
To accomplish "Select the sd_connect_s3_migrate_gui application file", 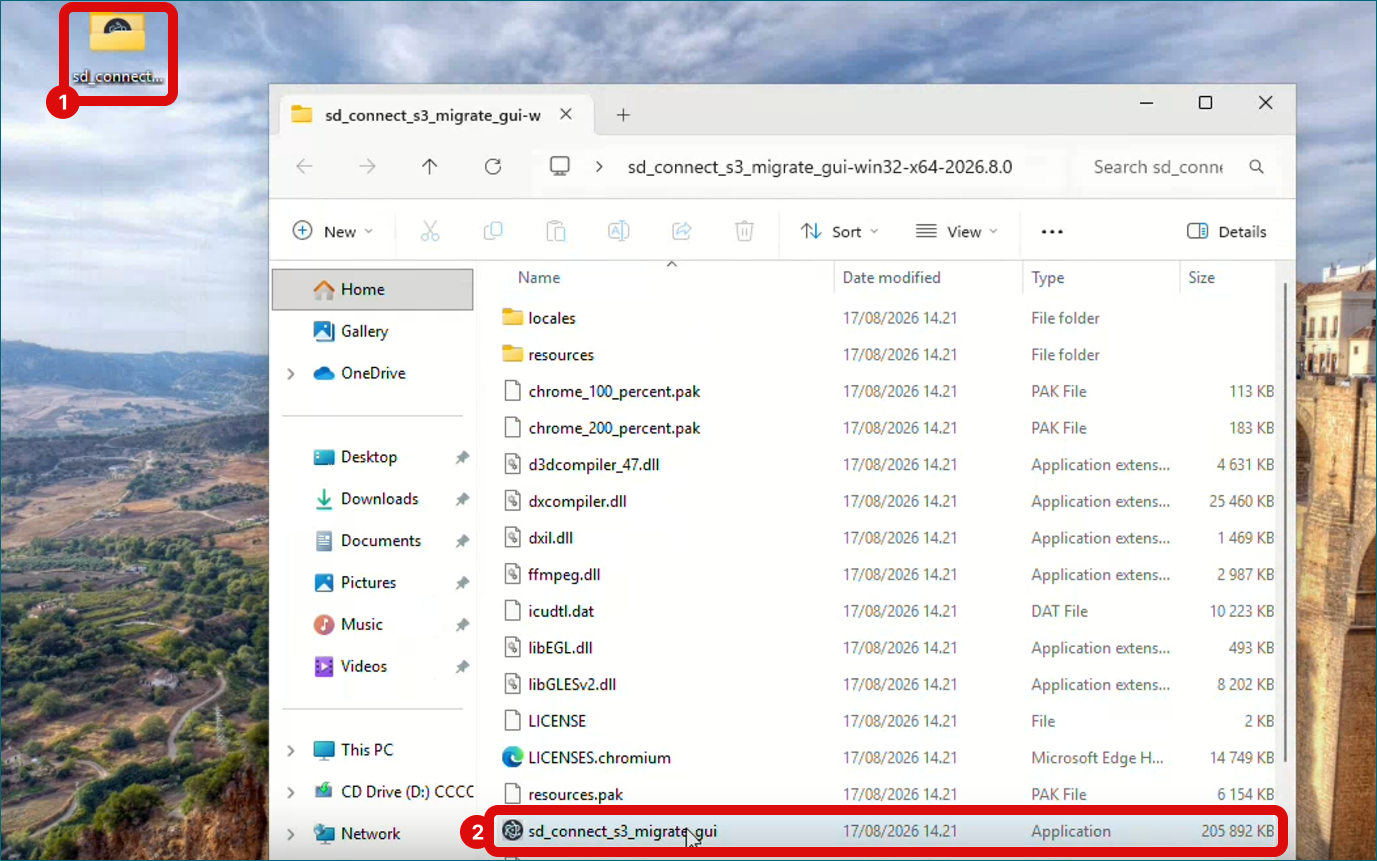I will click(x=888, y=831).
